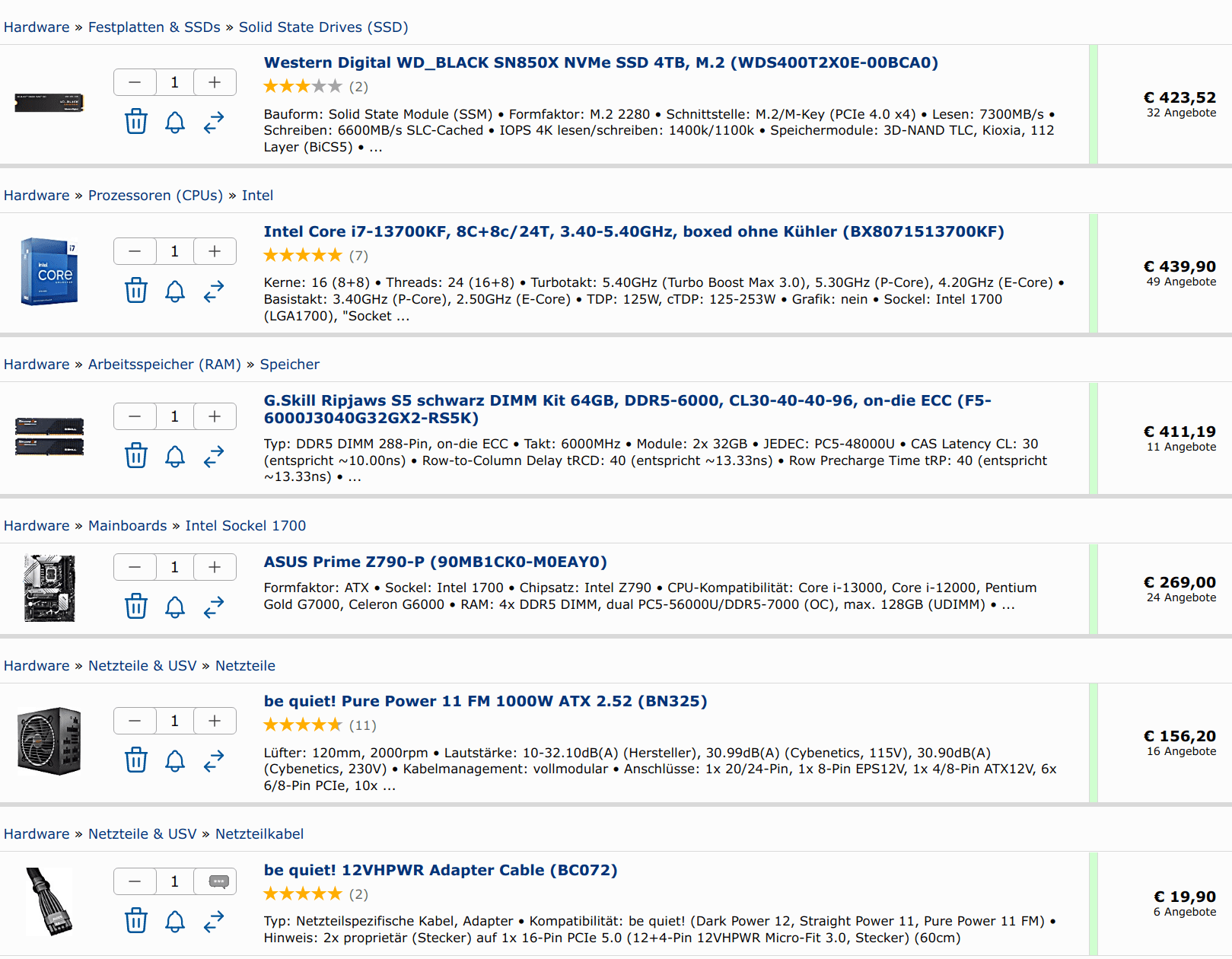1232x959 pixels.
Task: View the 49 Angebote for the Intel CPU
Action: pyautogui.click(x=1181, y=282)
